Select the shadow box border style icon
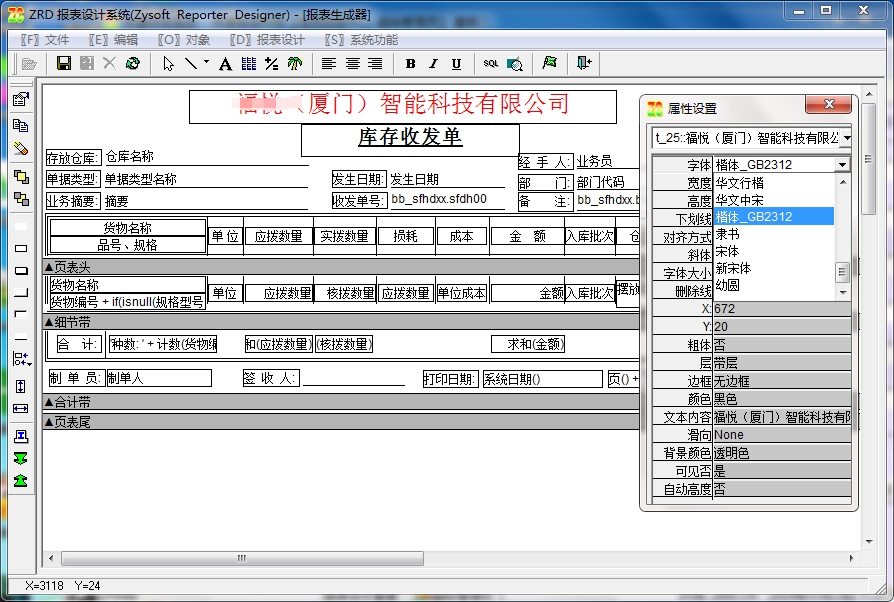The width and height of the screenshot is (894, 602). [x=21, y=271]
